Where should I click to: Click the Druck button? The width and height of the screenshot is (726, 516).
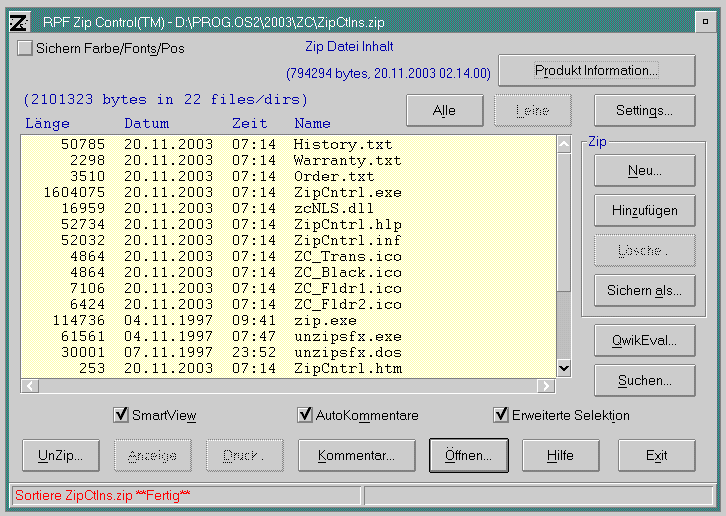[x=244, y=455]
